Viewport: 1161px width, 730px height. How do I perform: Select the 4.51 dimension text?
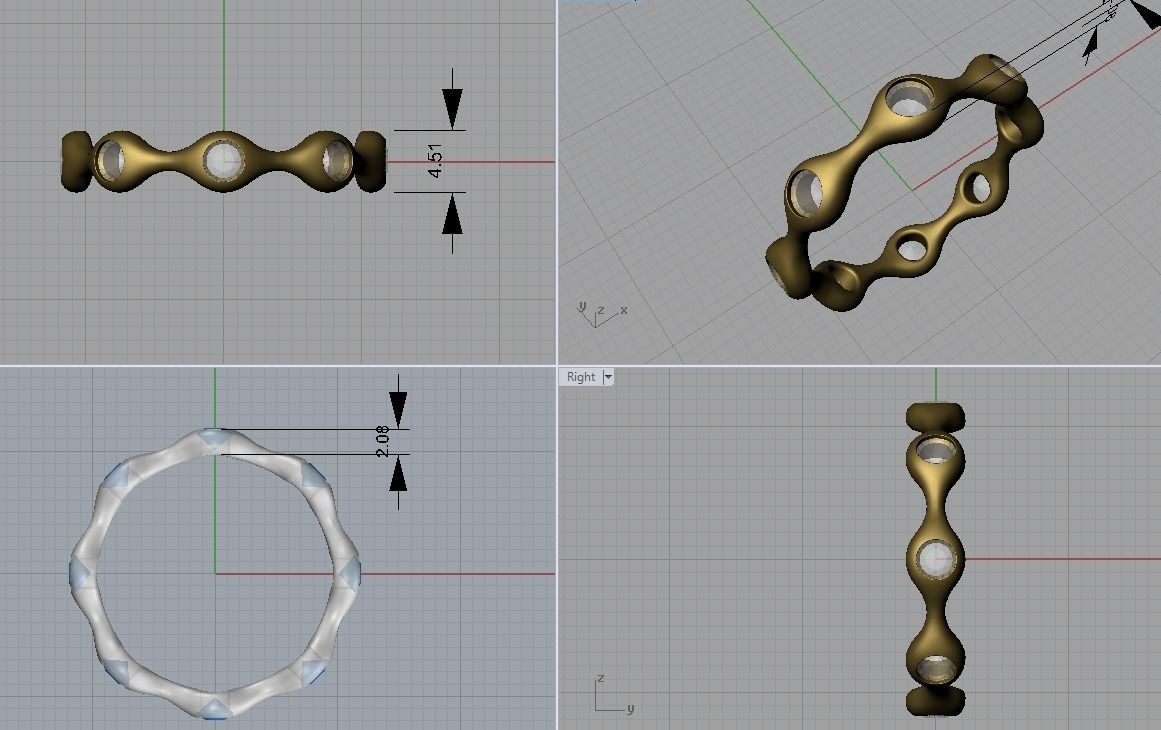(435, 161)
